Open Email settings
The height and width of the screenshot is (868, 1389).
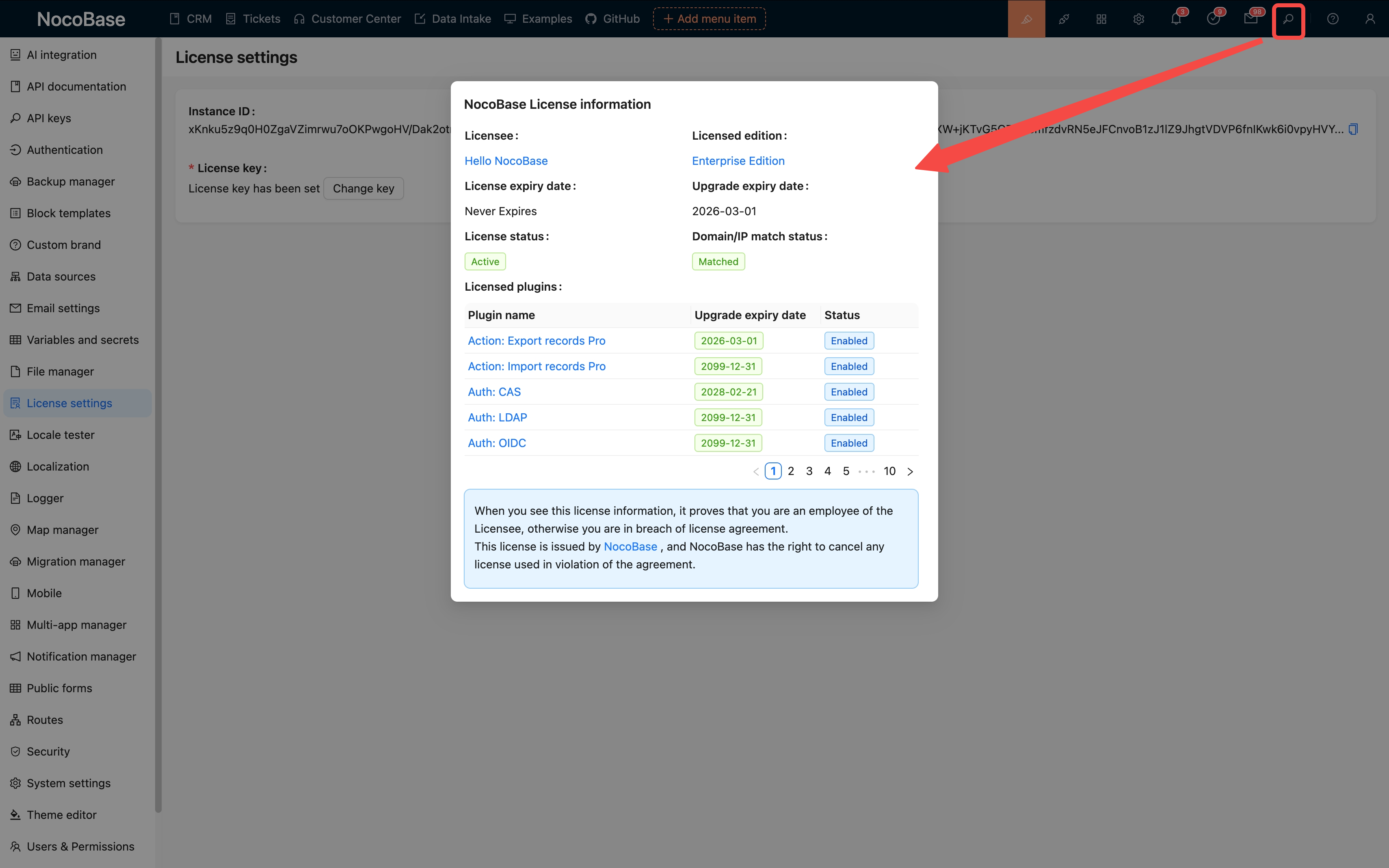78,308
